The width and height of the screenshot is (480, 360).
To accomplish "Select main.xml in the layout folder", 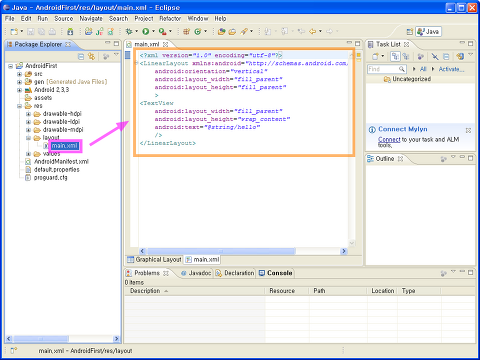I will point(65,146).
